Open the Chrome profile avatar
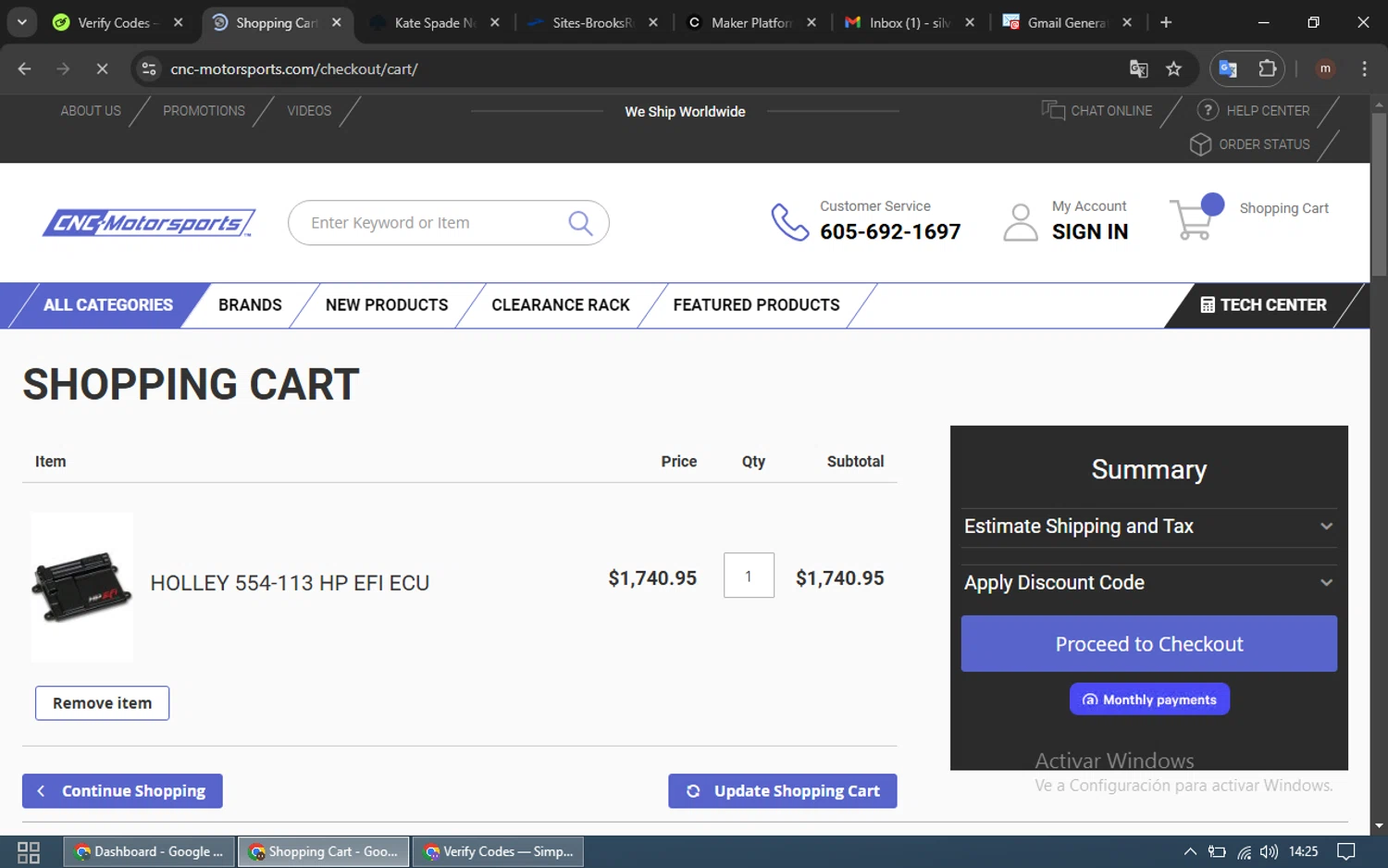 click(x=1325, y=68)
